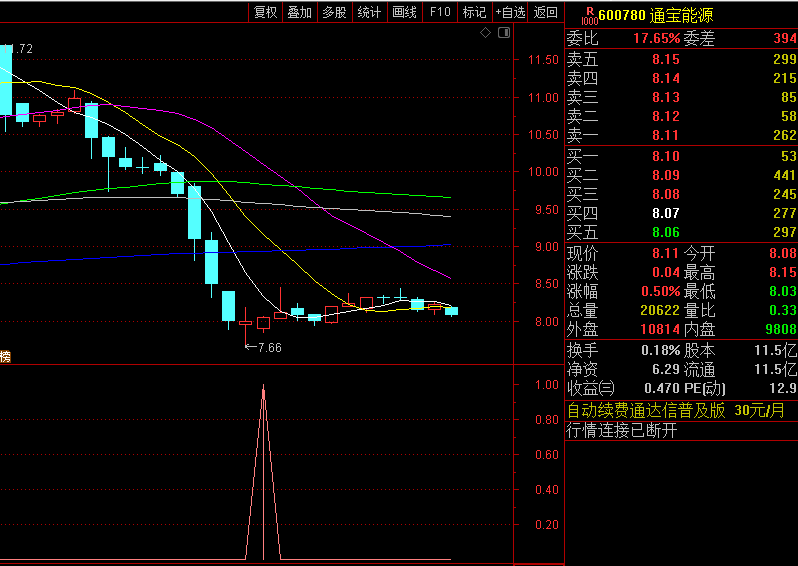
Task: Click the 量比 value 0.33
Action: pyautogui.click(x=783, y=310)
